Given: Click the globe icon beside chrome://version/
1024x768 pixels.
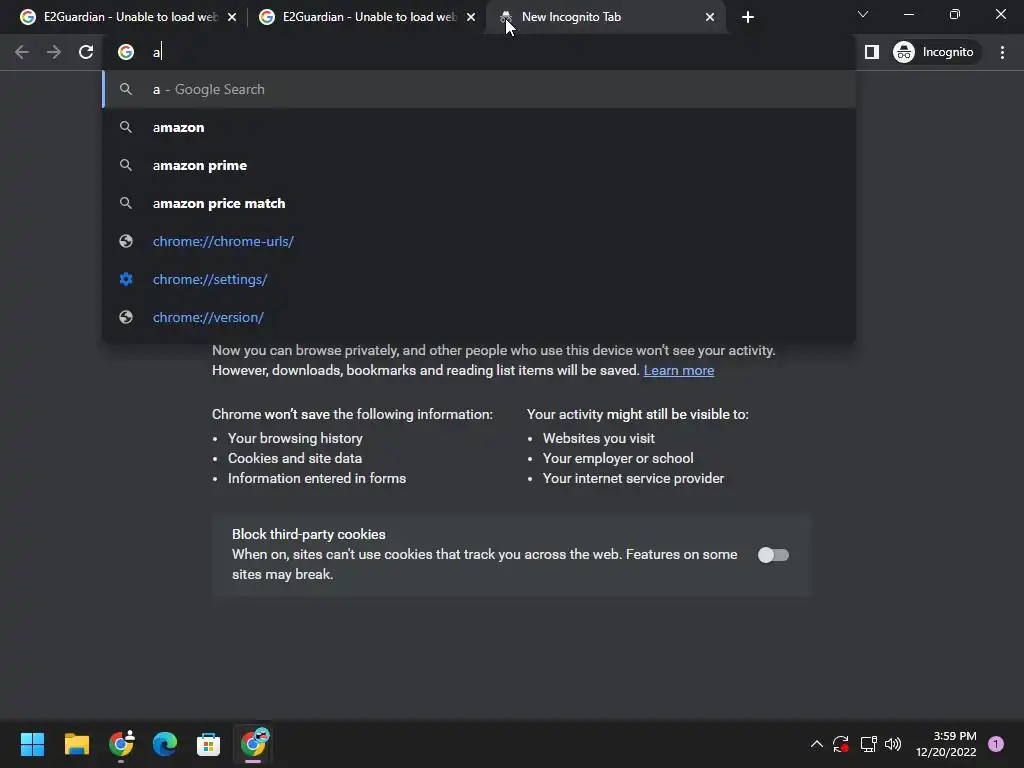Looking at the screenshot, I should click(x=126, y=317).
